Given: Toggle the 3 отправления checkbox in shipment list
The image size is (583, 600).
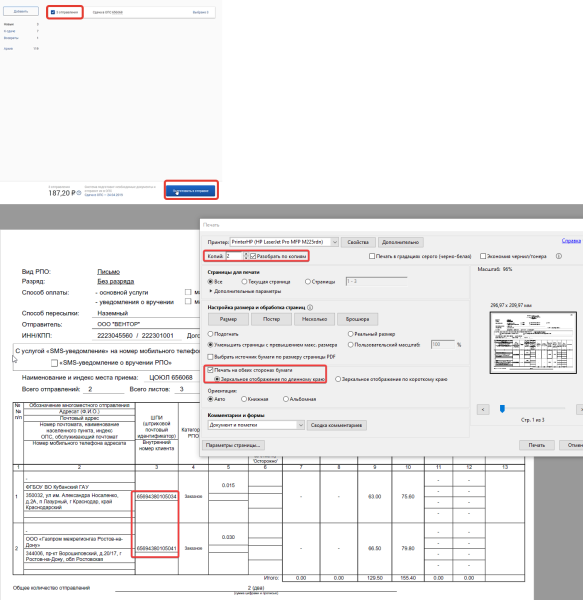Looking at the screenshot, I should coord(53,12).
